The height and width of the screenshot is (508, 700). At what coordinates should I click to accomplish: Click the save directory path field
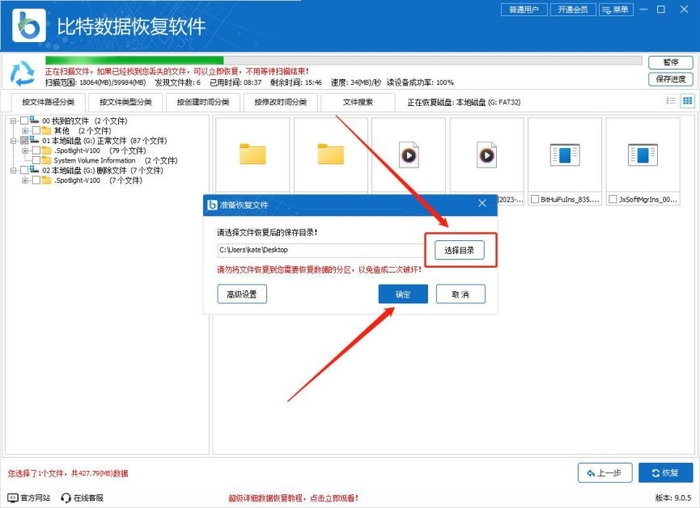pyautogui.click(x=320, y=250)
